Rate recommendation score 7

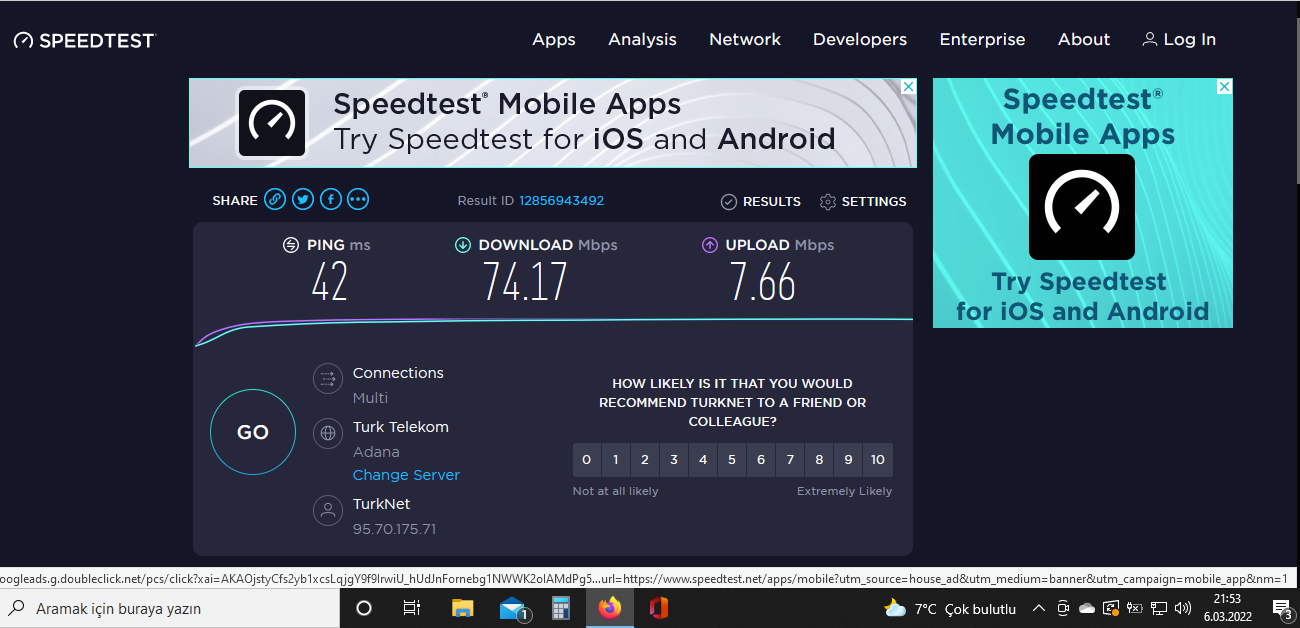(x=790, y=460)
